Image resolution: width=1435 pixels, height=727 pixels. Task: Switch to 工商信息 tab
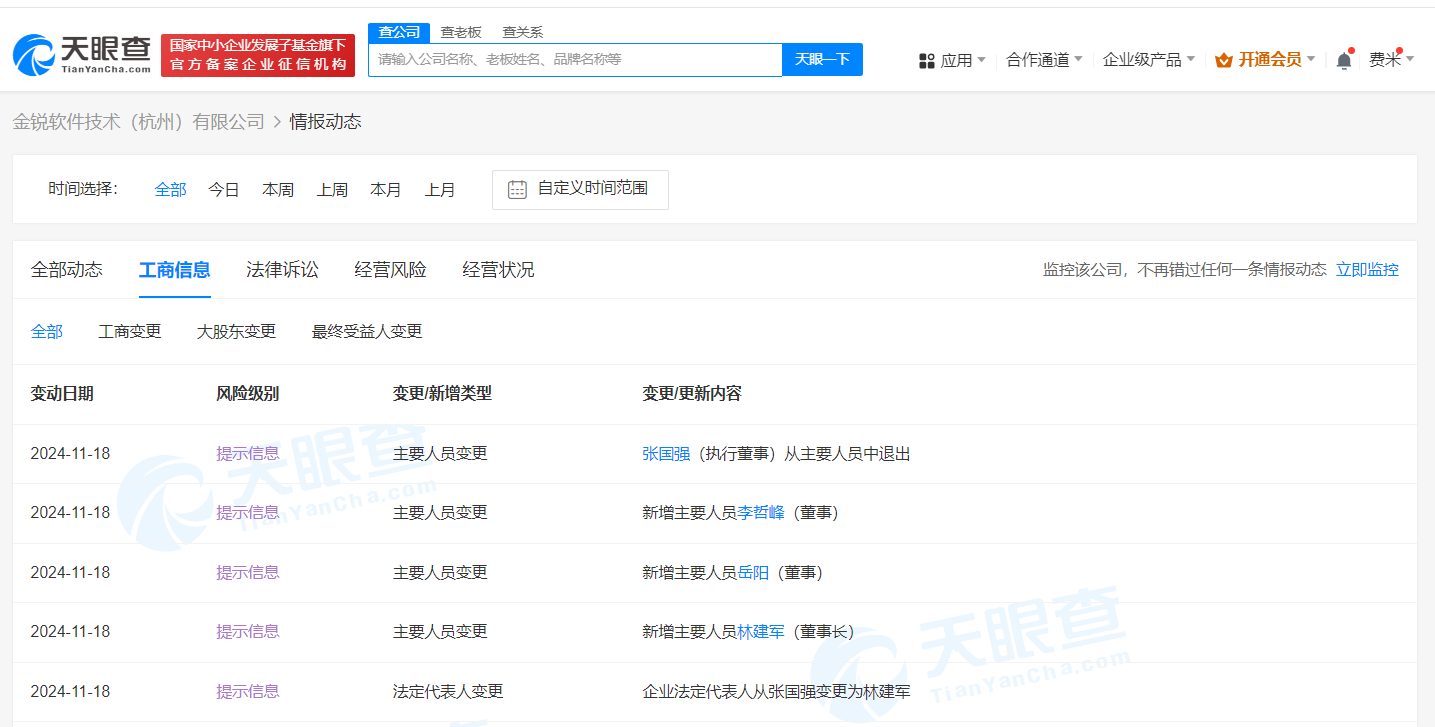(x=175, y=270)
